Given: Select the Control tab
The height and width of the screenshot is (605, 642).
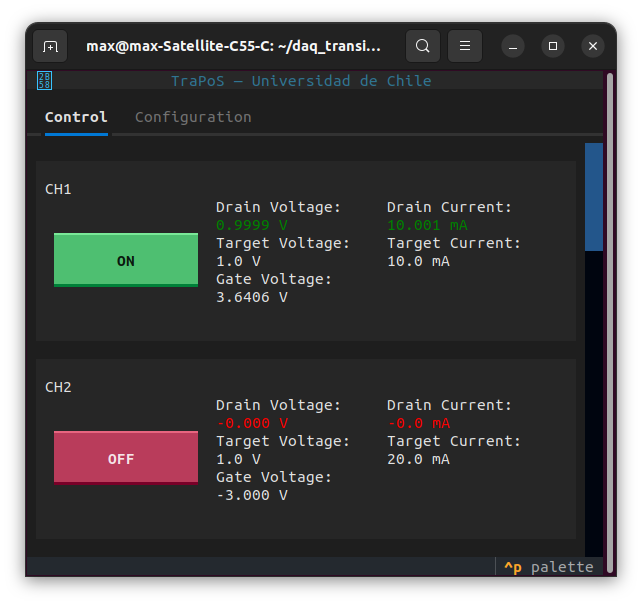Looking at the screenshot, I should [x=76, y=117].
